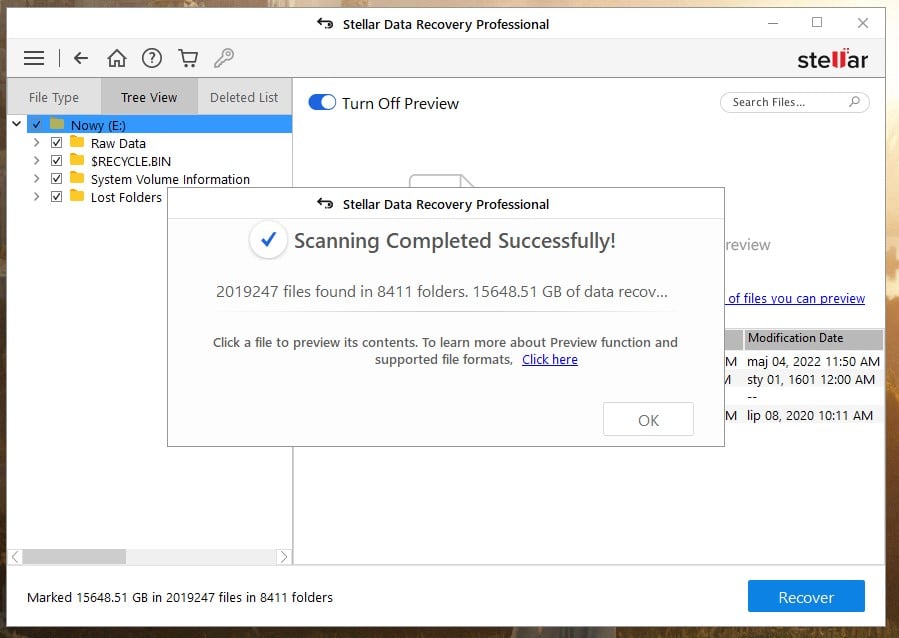This screenshot has width=899, height=638.
Task: Click the tree horizontal scrollbar thumb
Action: click(x=74, y=556)
